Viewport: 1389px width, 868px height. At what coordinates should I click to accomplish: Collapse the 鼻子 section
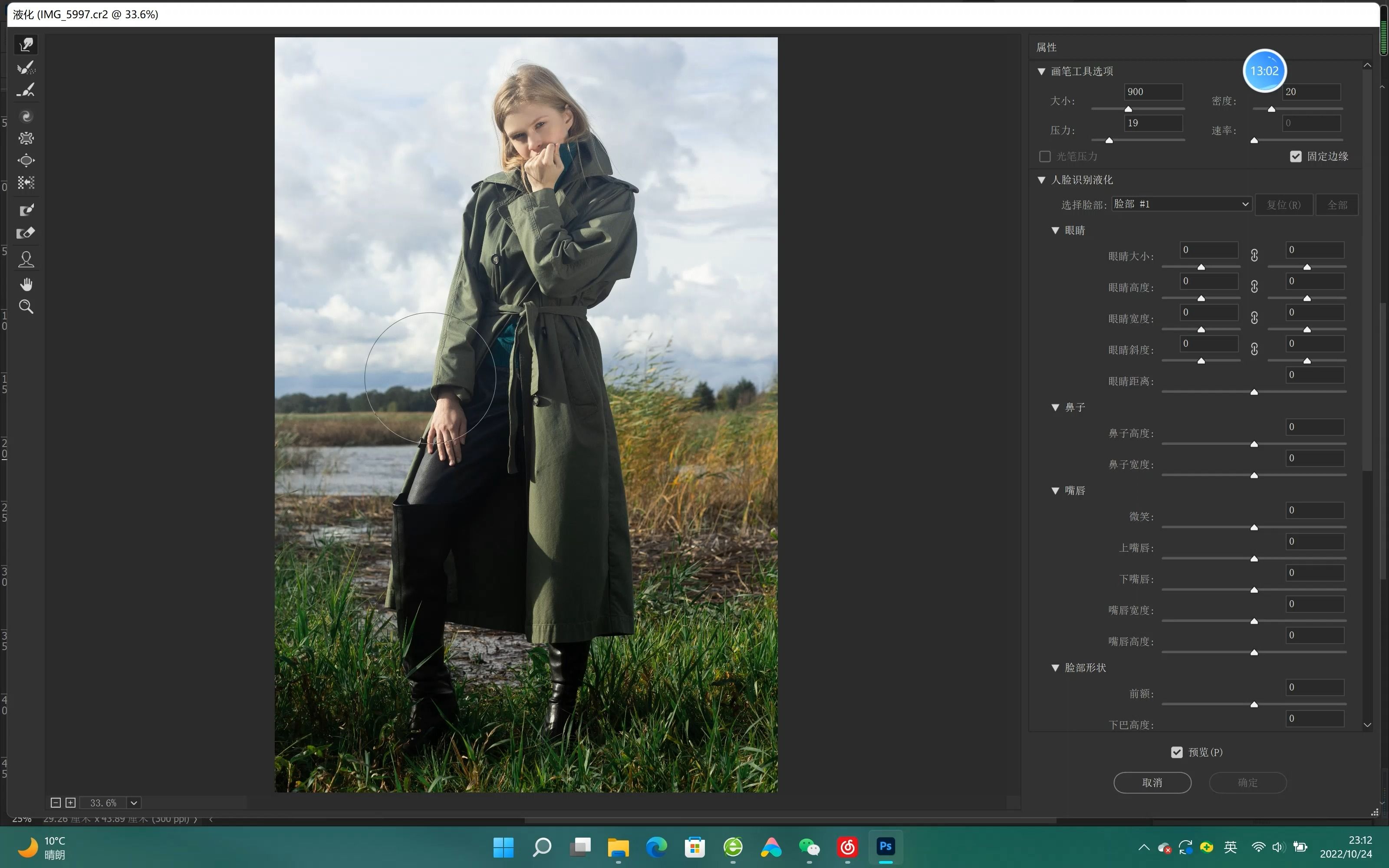(1055, 407)
